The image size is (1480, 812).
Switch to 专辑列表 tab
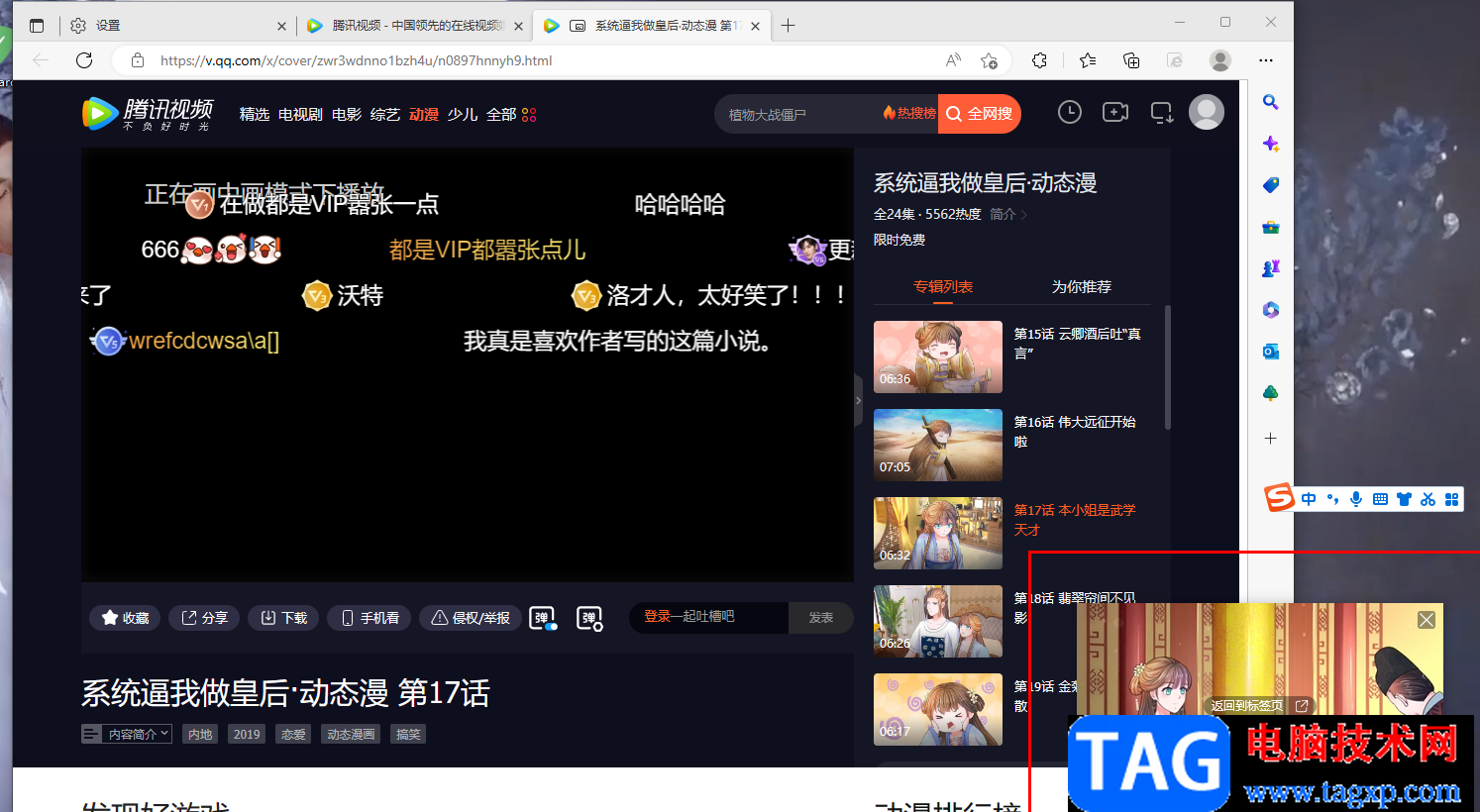click(x=943, y=286)
